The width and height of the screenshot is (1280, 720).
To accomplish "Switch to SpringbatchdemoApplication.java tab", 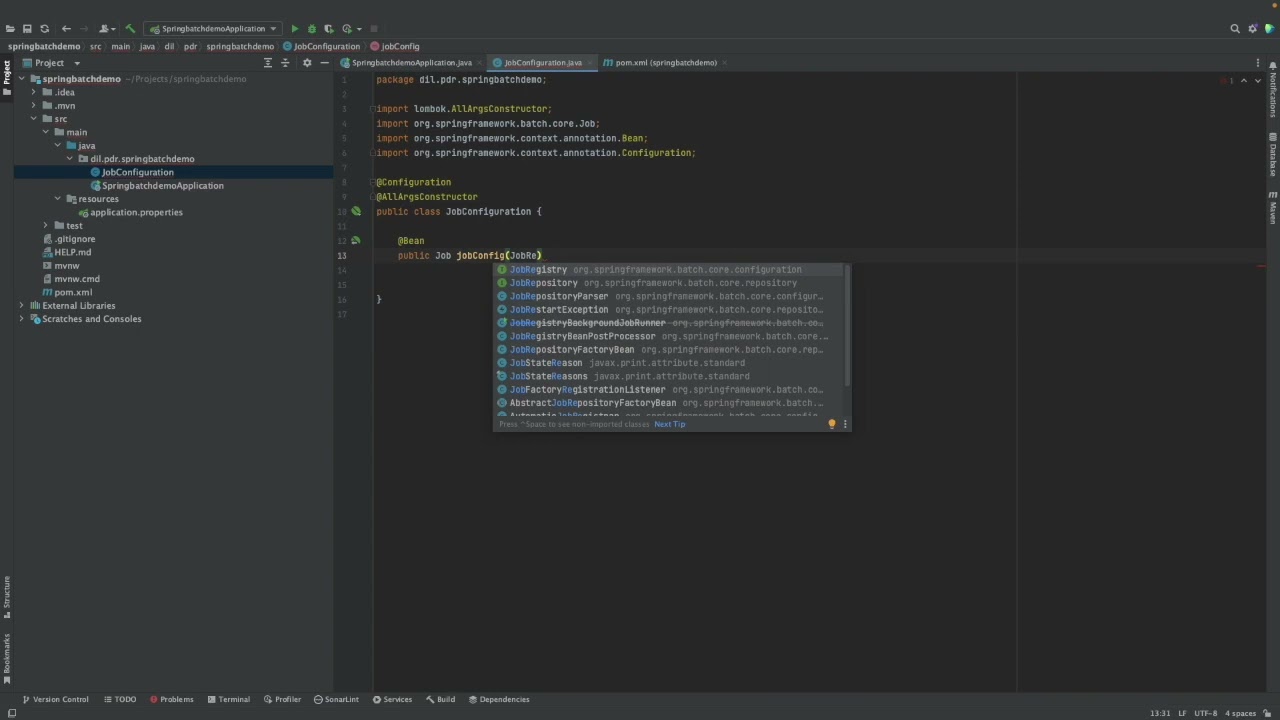I will pyautogui.click(x=412, y=62).
